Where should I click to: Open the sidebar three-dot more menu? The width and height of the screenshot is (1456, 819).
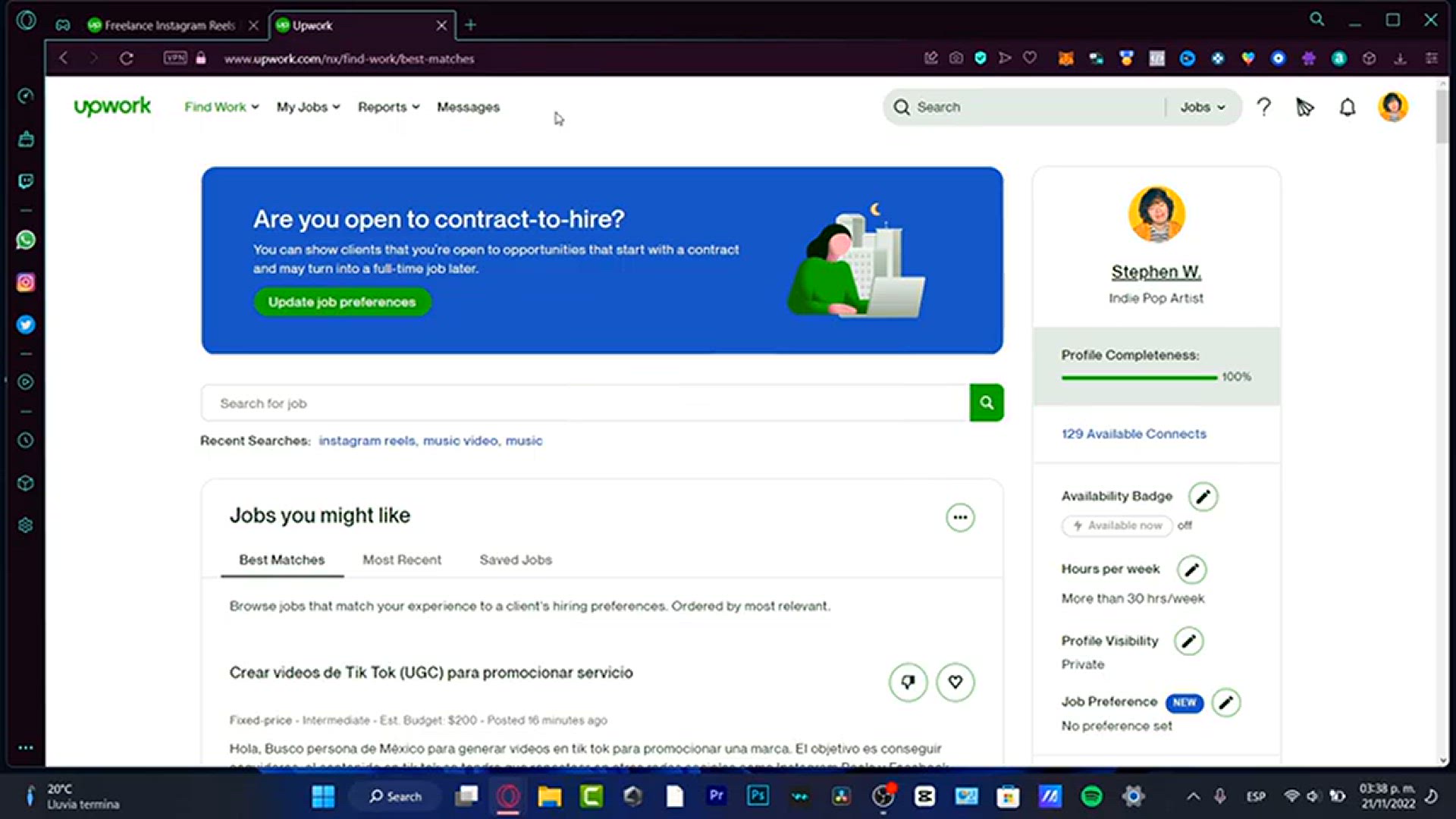[x=26, y=748]
